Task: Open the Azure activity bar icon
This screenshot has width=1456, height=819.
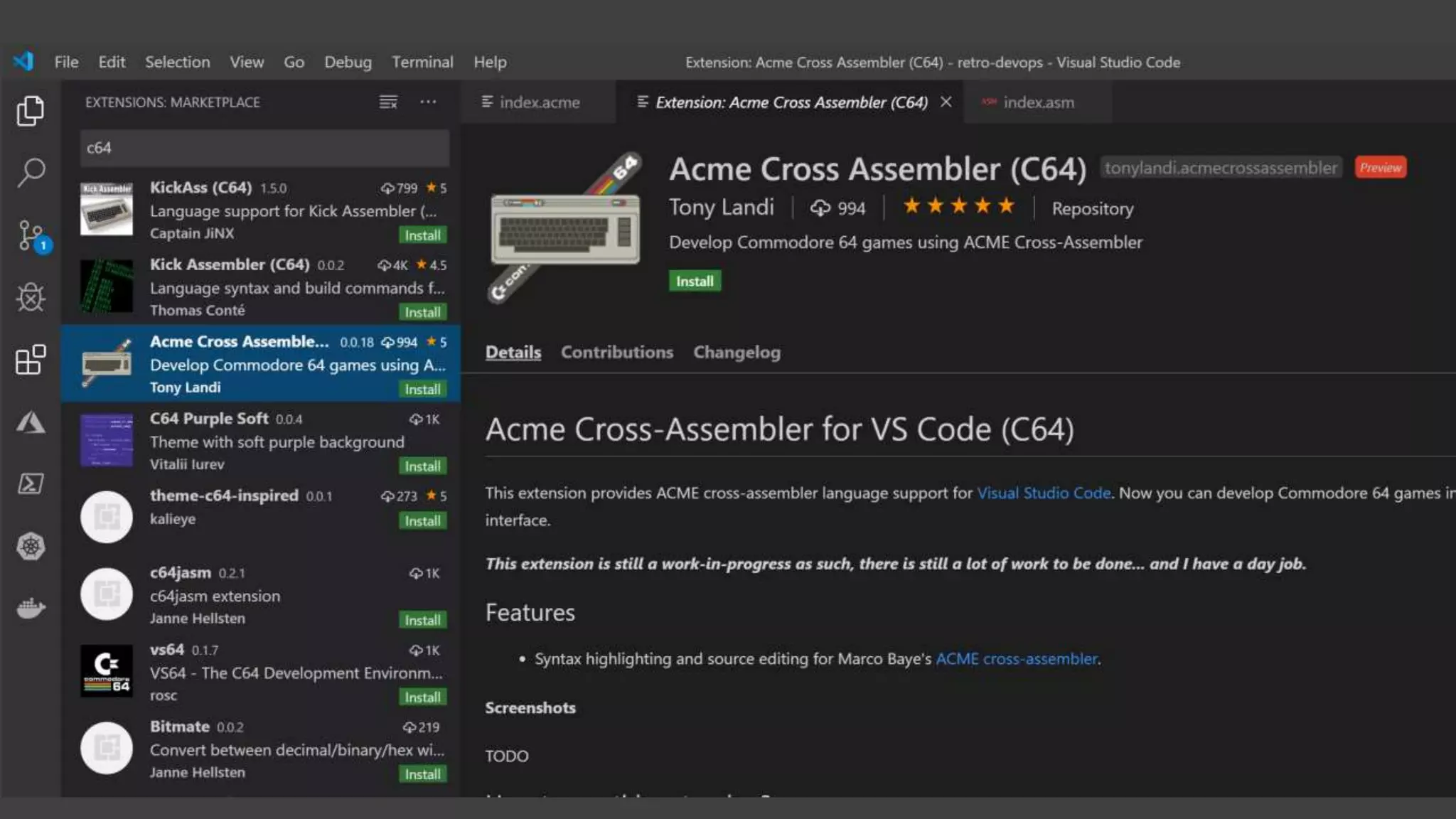Action: click(x=30, y=423)
